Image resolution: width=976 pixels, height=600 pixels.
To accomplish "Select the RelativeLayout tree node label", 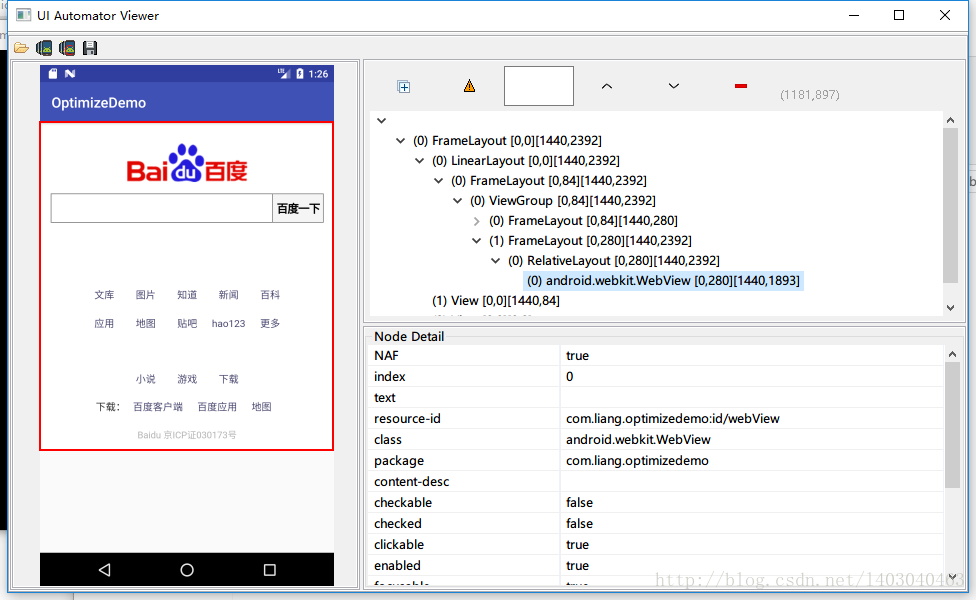I will pos(614,261).
